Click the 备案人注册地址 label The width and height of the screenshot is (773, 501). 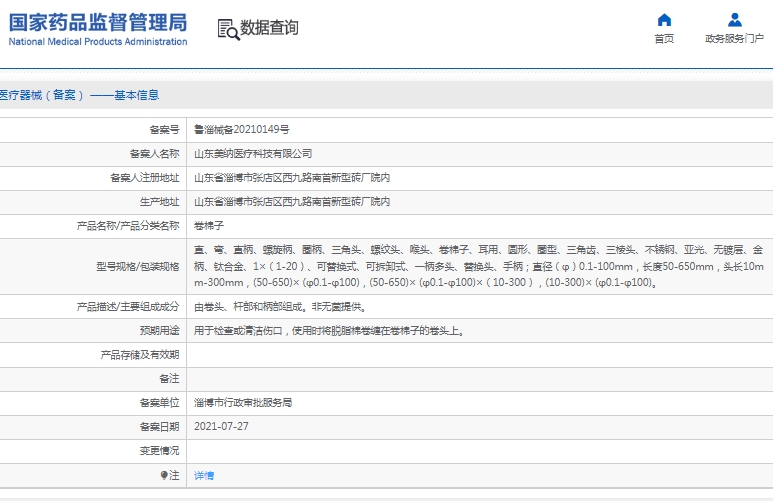tap(145, 178)
